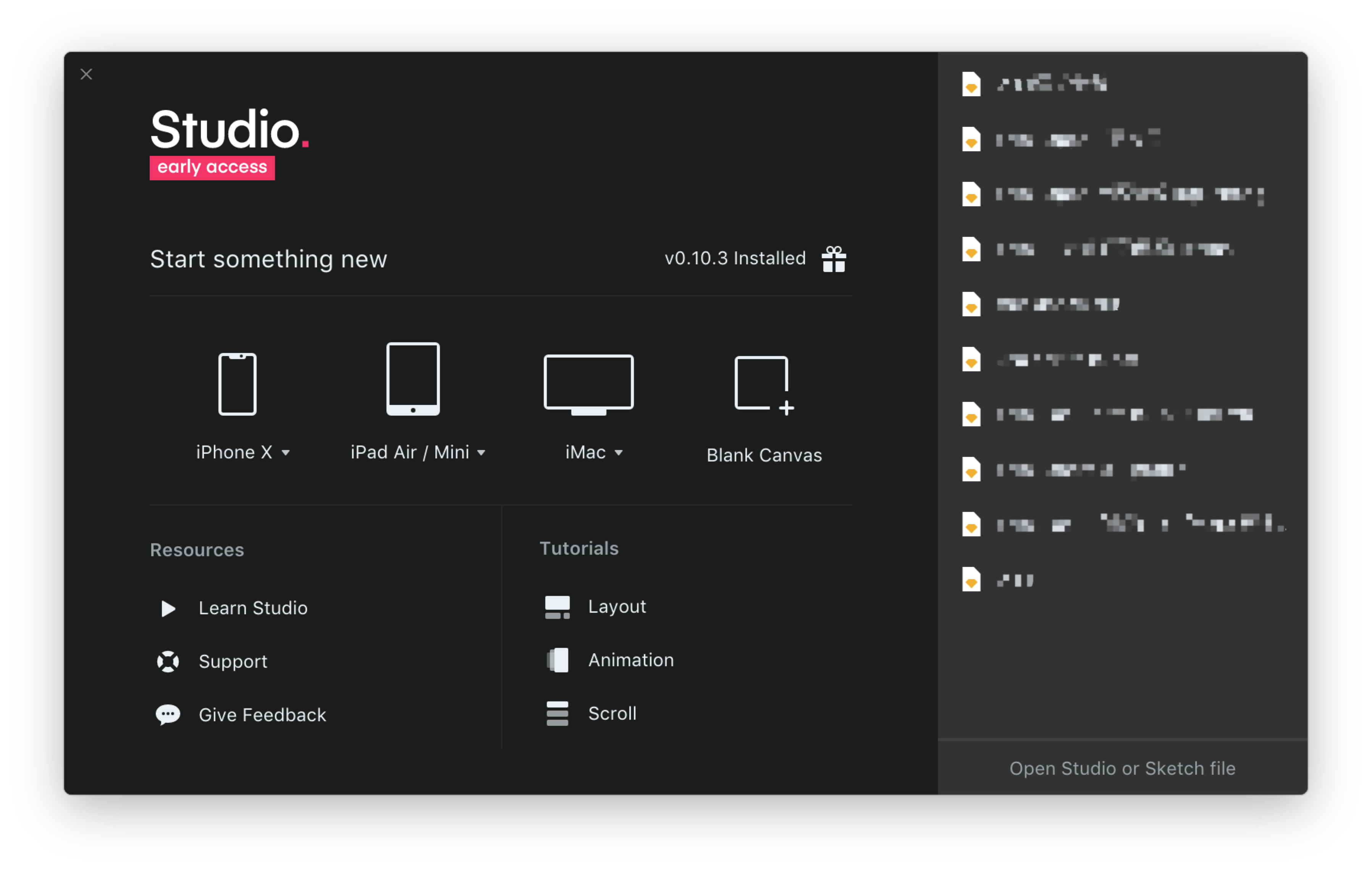Open the iMac size dropdown
The image size is (1372, 871).
(x=620, y=452)
